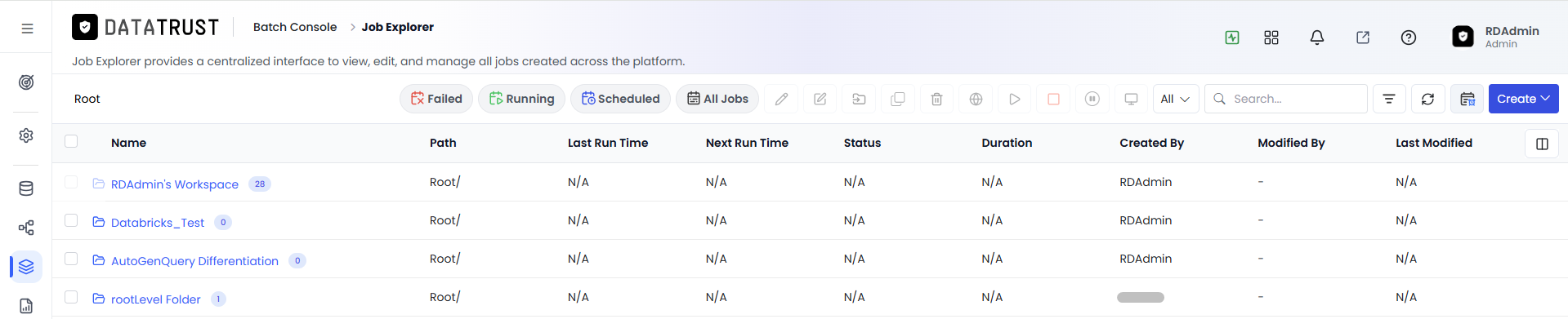Open the database icon in the sidebar
Screen dimensions: 1568x319
pos(26,188)
